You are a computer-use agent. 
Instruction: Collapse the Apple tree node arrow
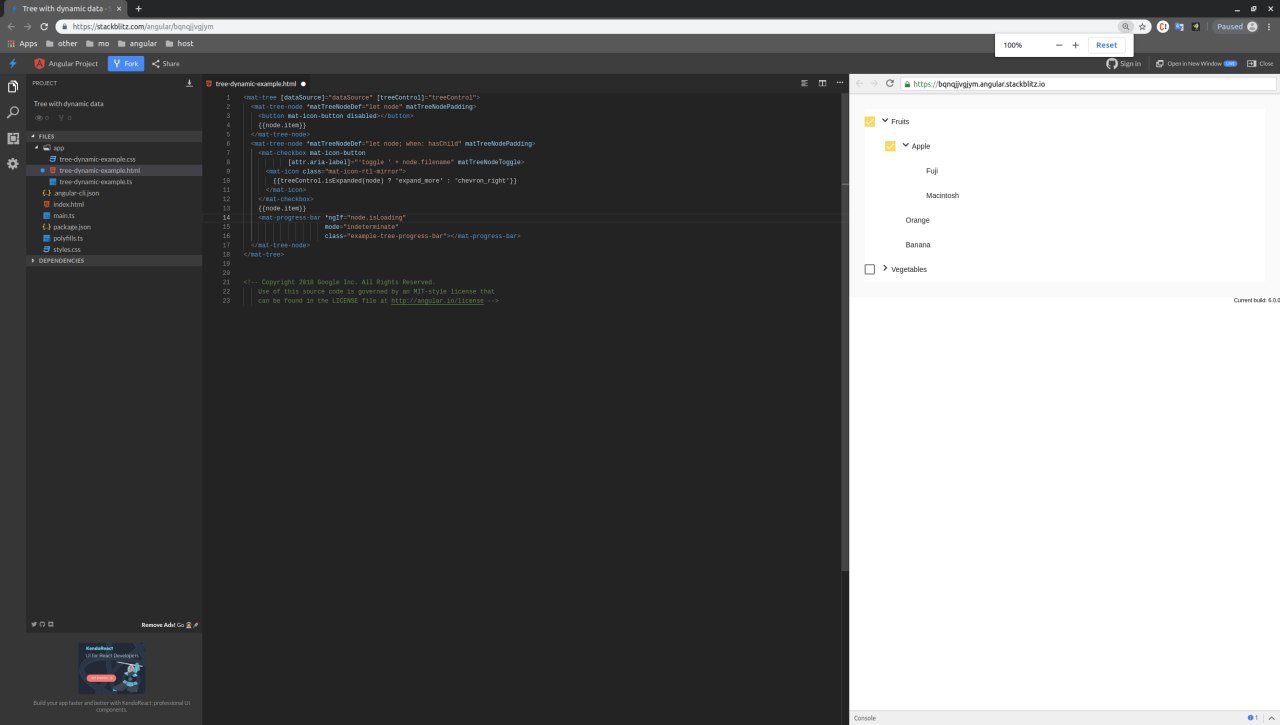(x=905, y=145)
